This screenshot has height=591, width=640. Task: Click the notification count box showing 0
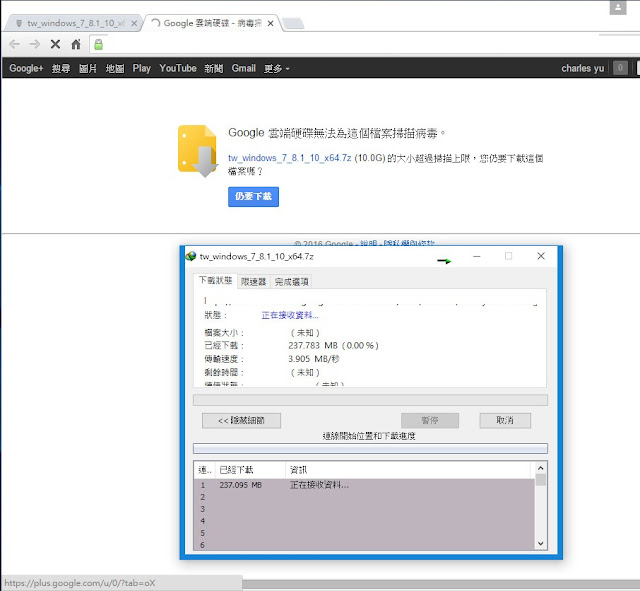point(620,68)
